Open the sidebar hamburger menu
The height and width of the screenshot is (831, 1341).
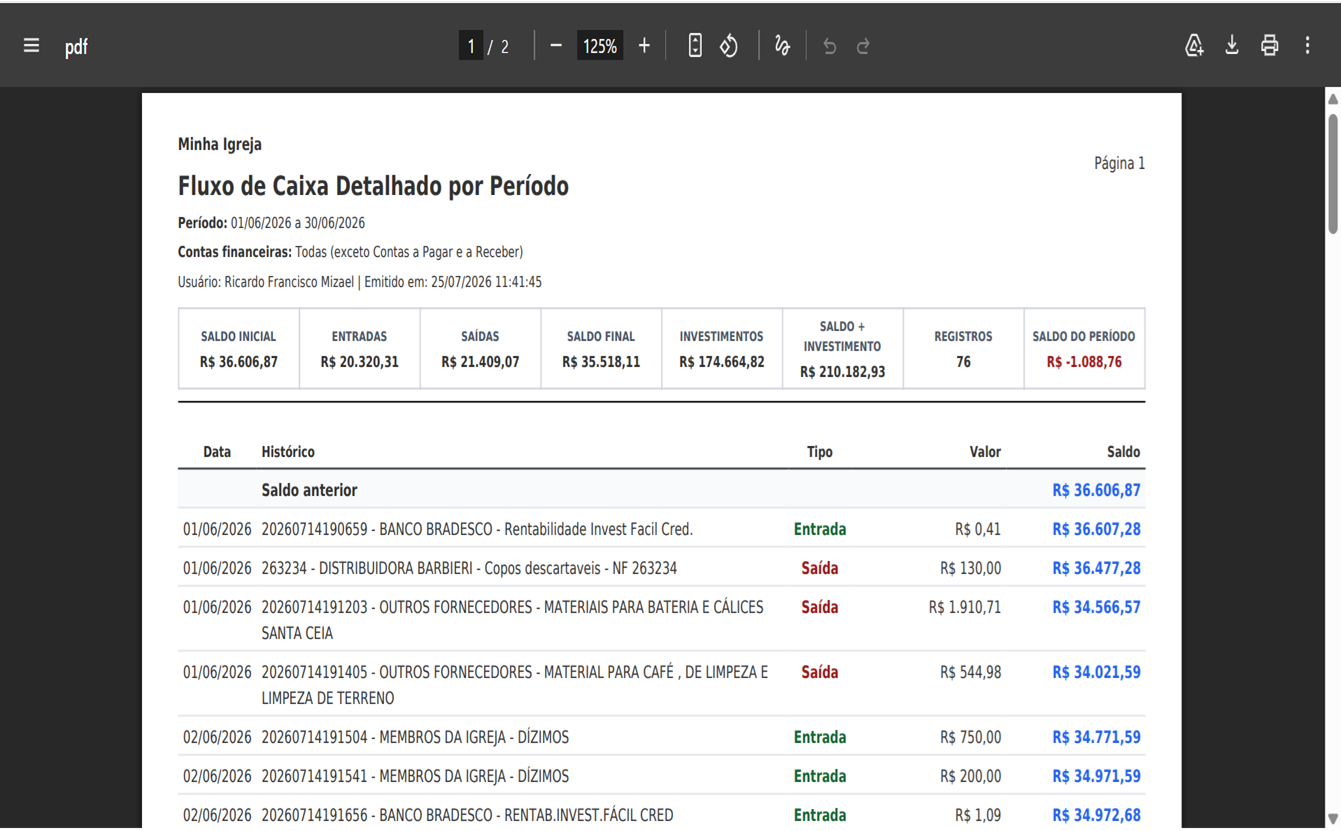pyautogui.click(x=31, y=46)
